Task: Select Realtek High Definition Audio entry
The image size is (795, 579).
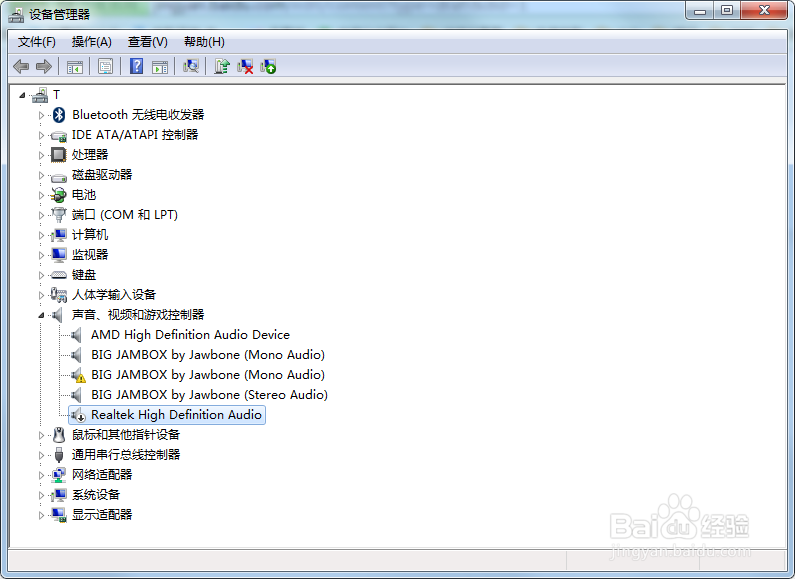Action: [176, 415]
